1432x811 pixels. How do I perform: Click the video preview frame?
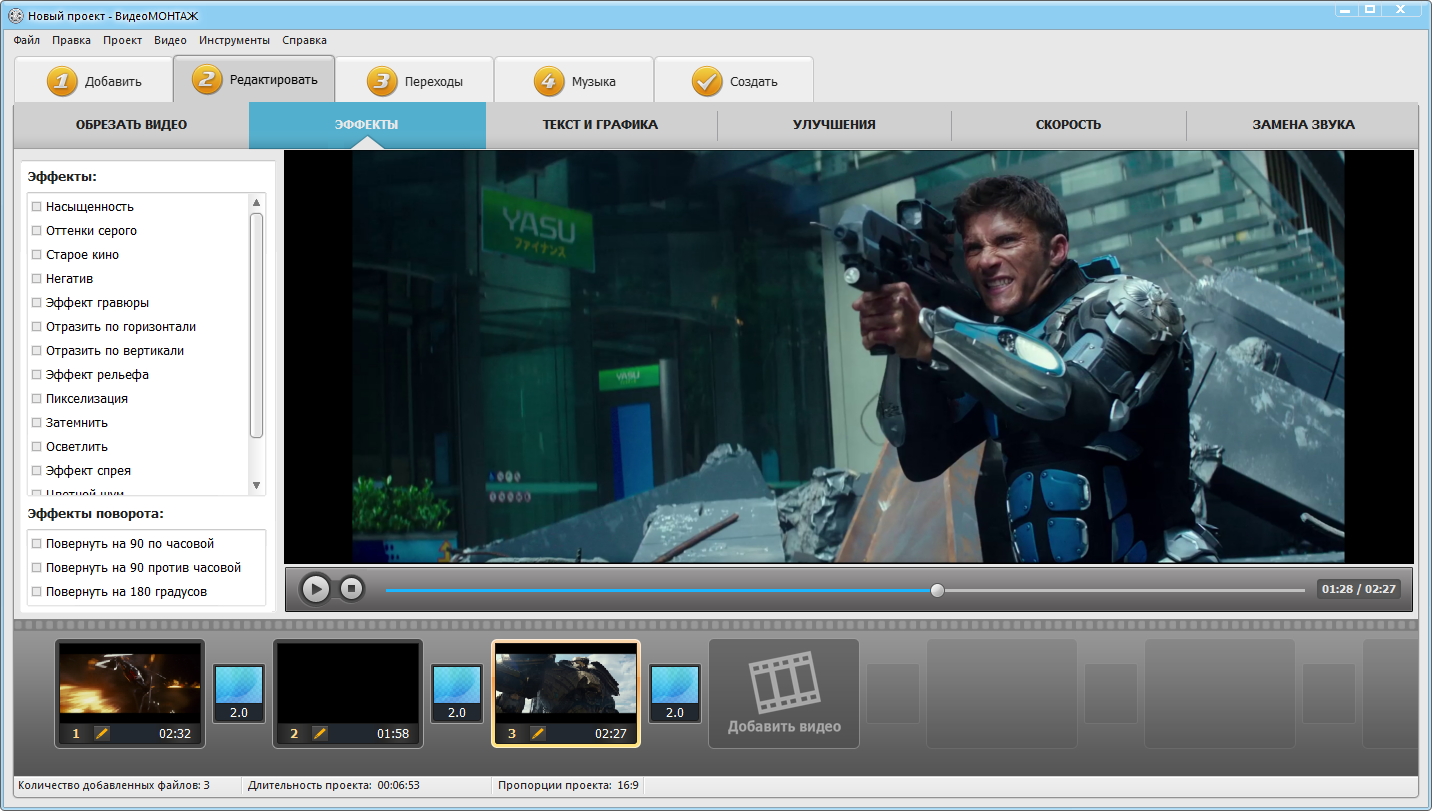click(848, 357)
